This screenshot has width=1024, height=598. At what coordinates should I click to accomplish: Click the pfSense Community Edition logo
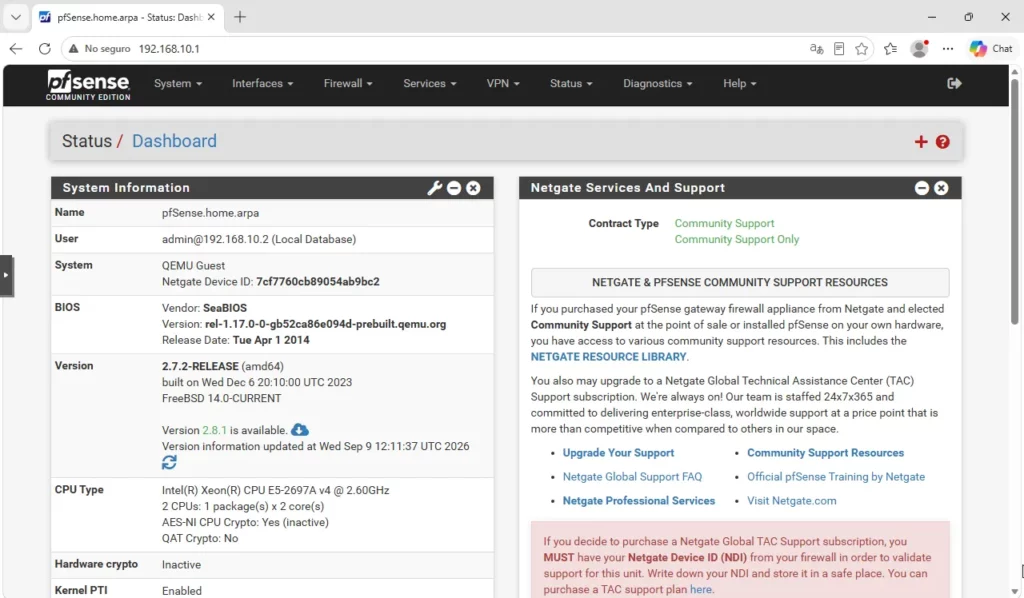click(x=88, y=86)
